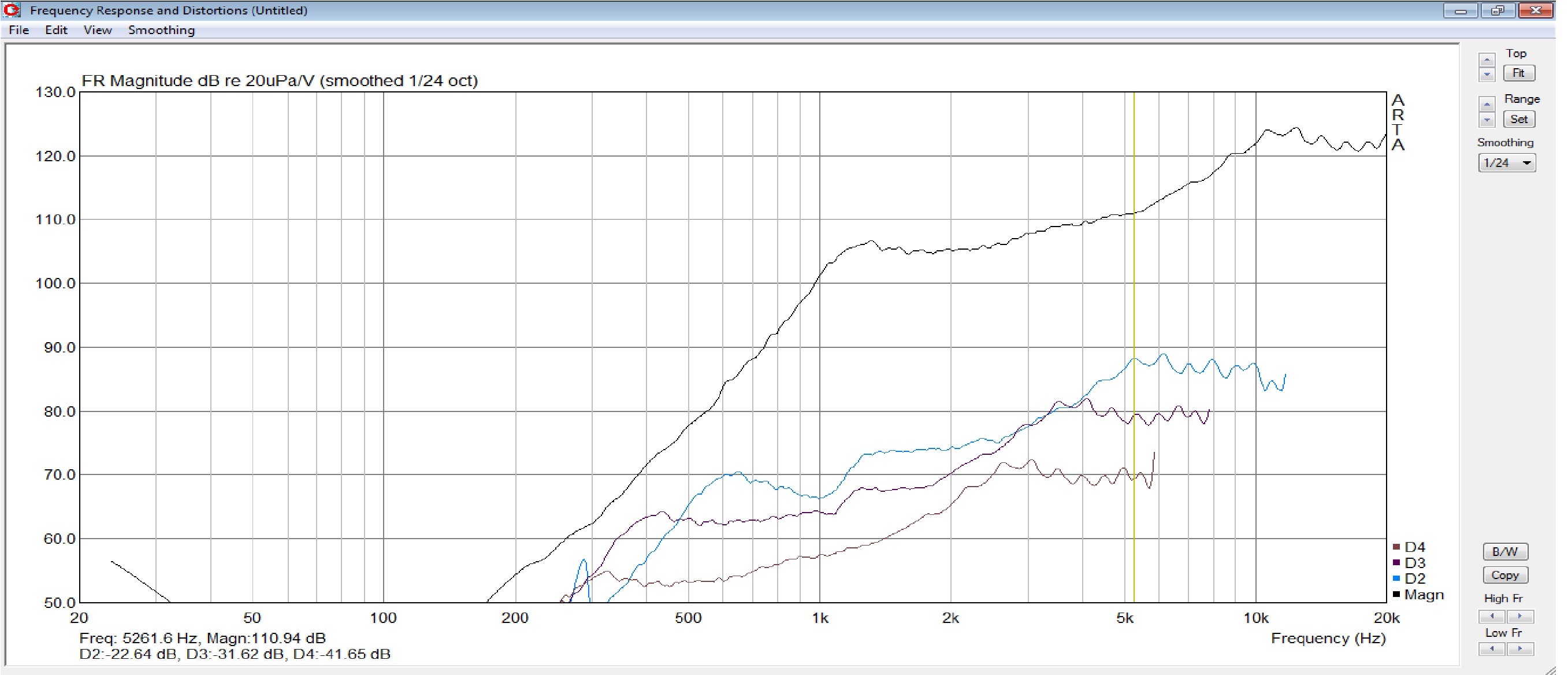Screen dimensions: 1568x675
Task: Open the Smoothing menu
Action: tap(161, 30)
